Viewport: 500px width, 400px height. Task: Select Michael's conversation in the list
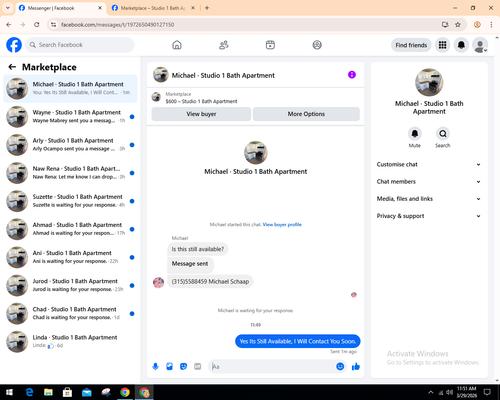tap(70, 88)
